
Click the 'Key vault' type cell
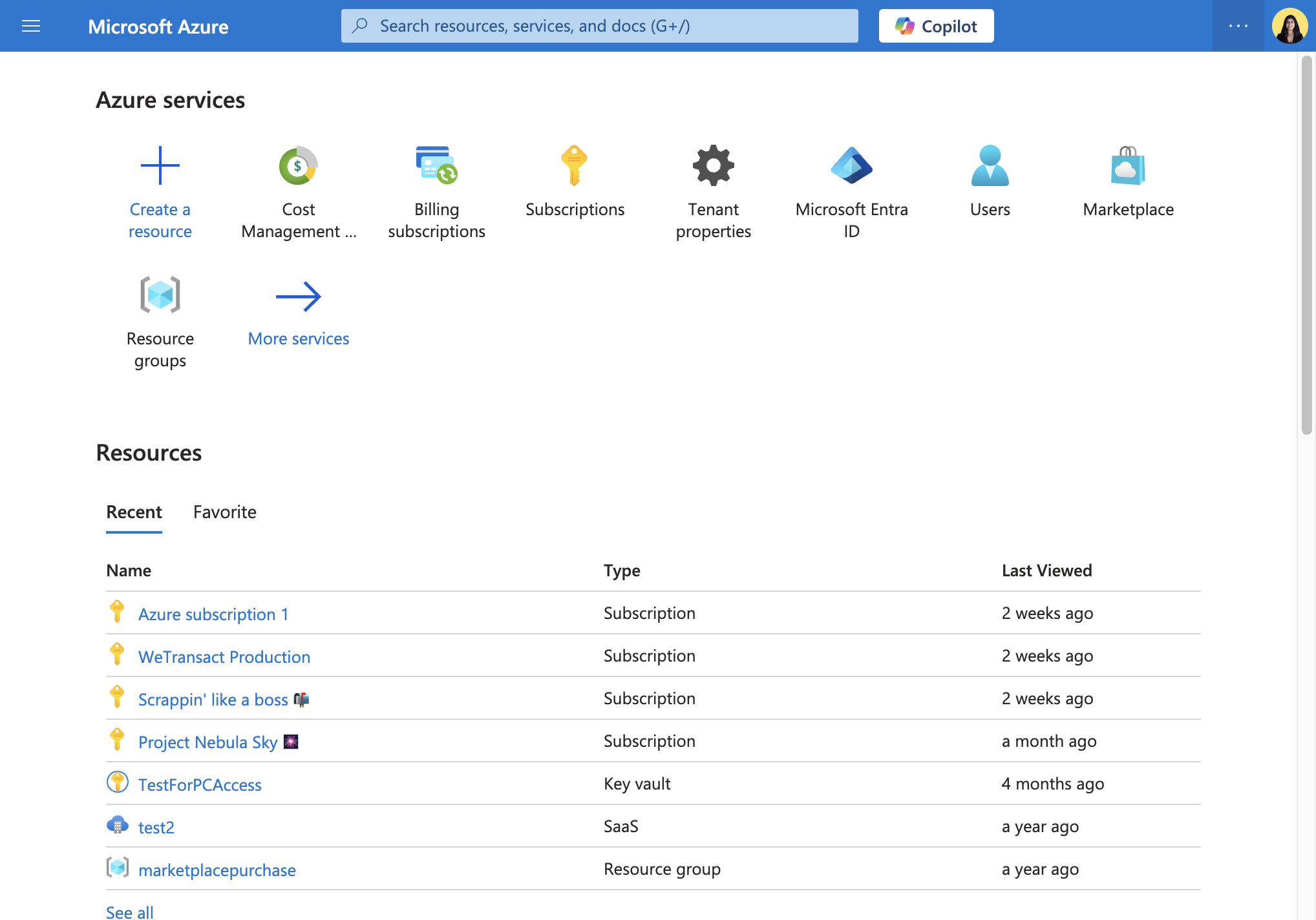tap(637, 784)
